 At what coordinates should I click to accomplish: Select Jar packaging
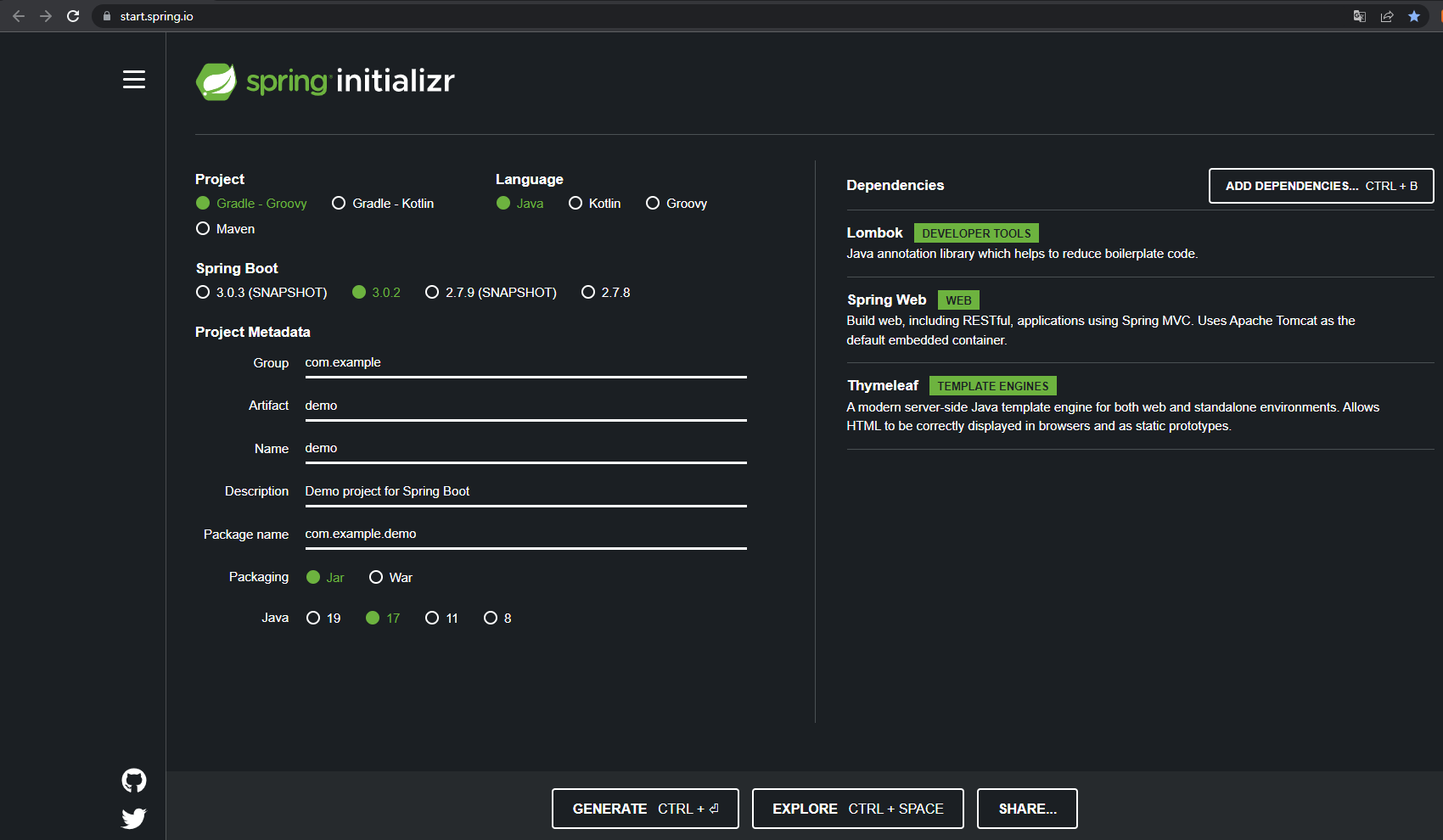(325, 578)
